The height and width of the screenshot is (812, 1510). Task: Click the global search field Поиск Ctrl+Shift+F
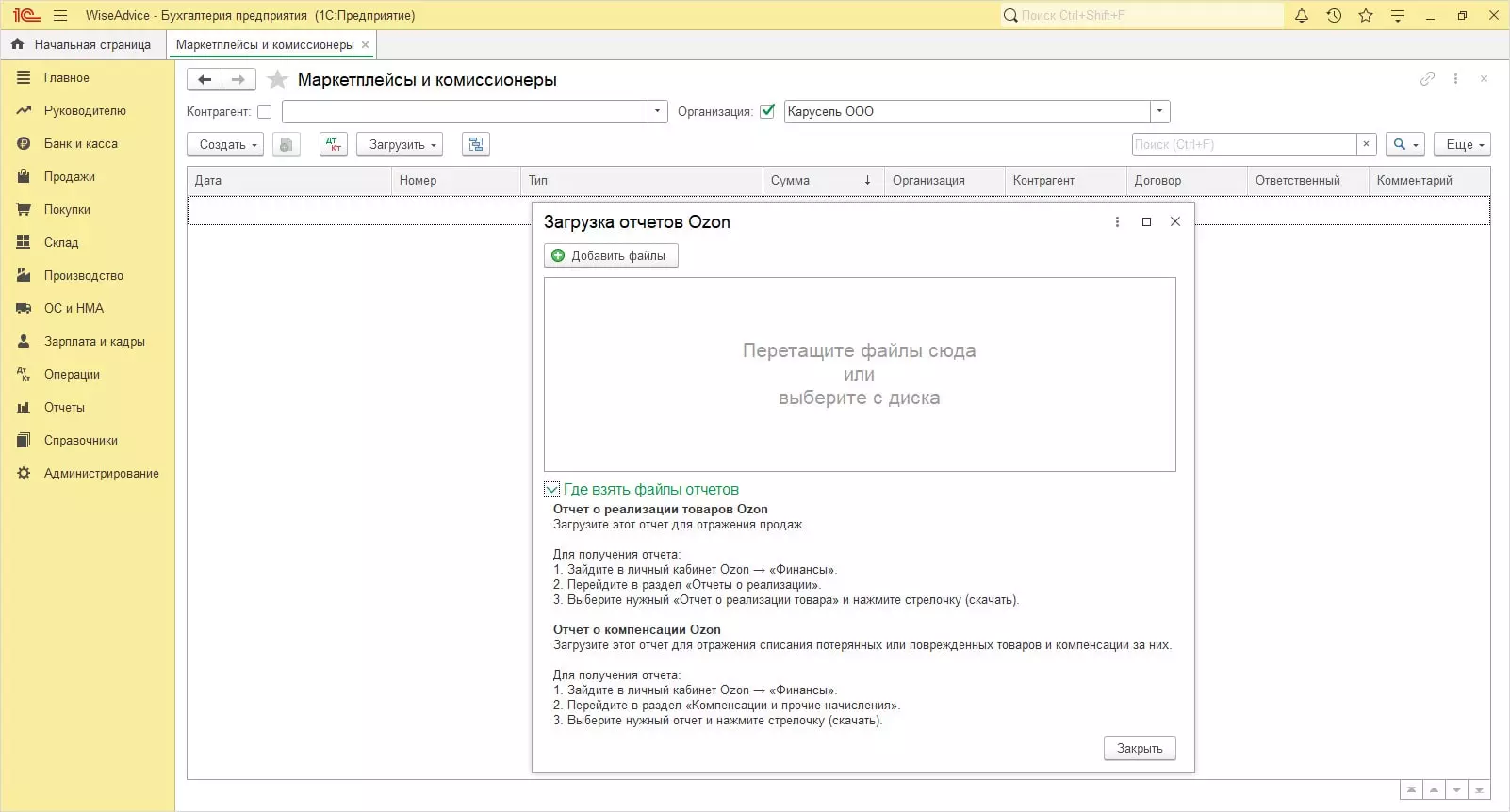[1141, 15]
